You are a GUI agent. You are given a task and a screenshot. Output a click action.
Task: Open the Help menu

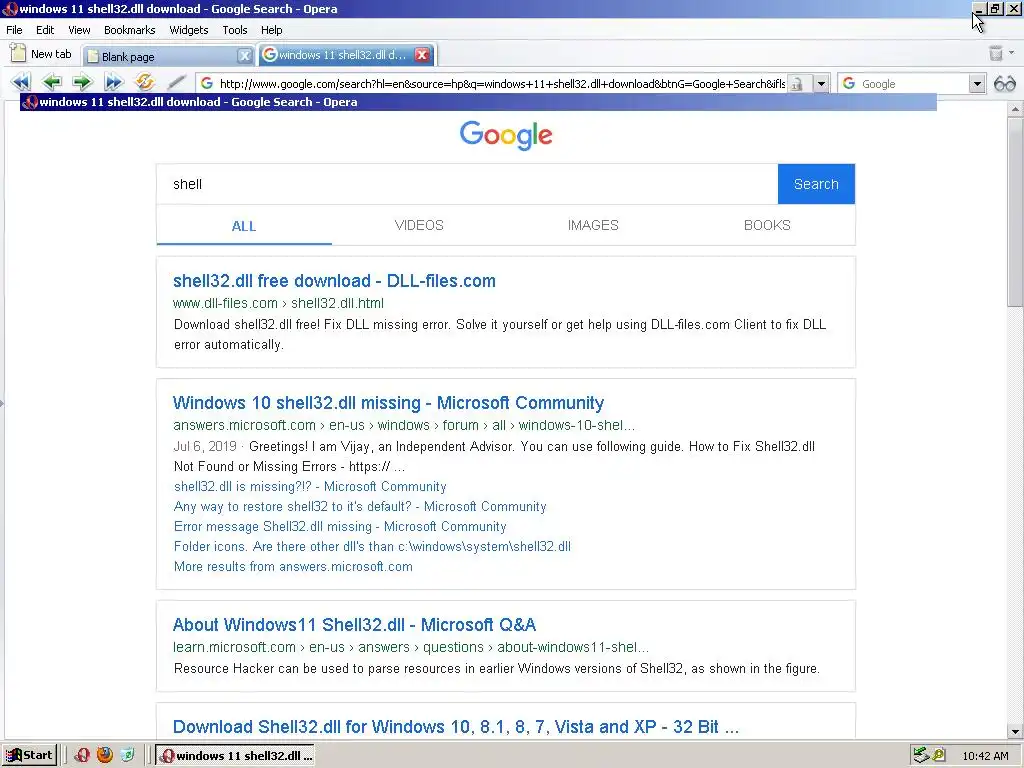[x=272, y=30]
